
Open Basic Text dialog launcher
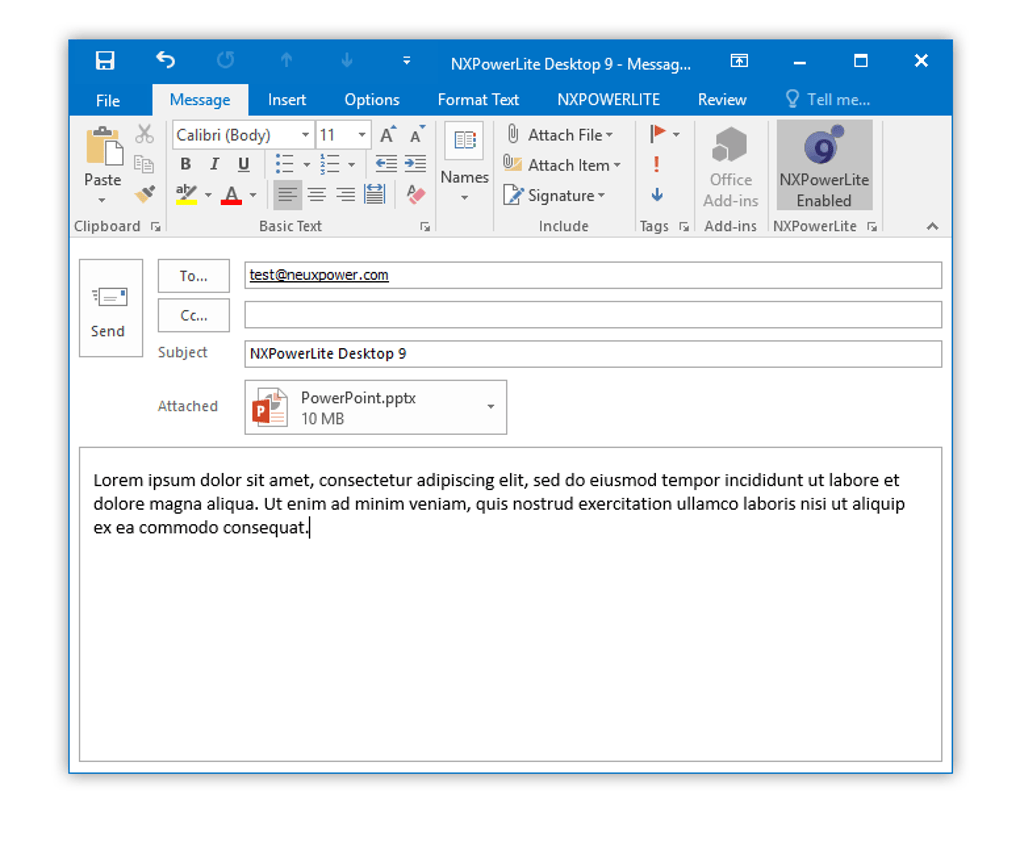(425, 226)
